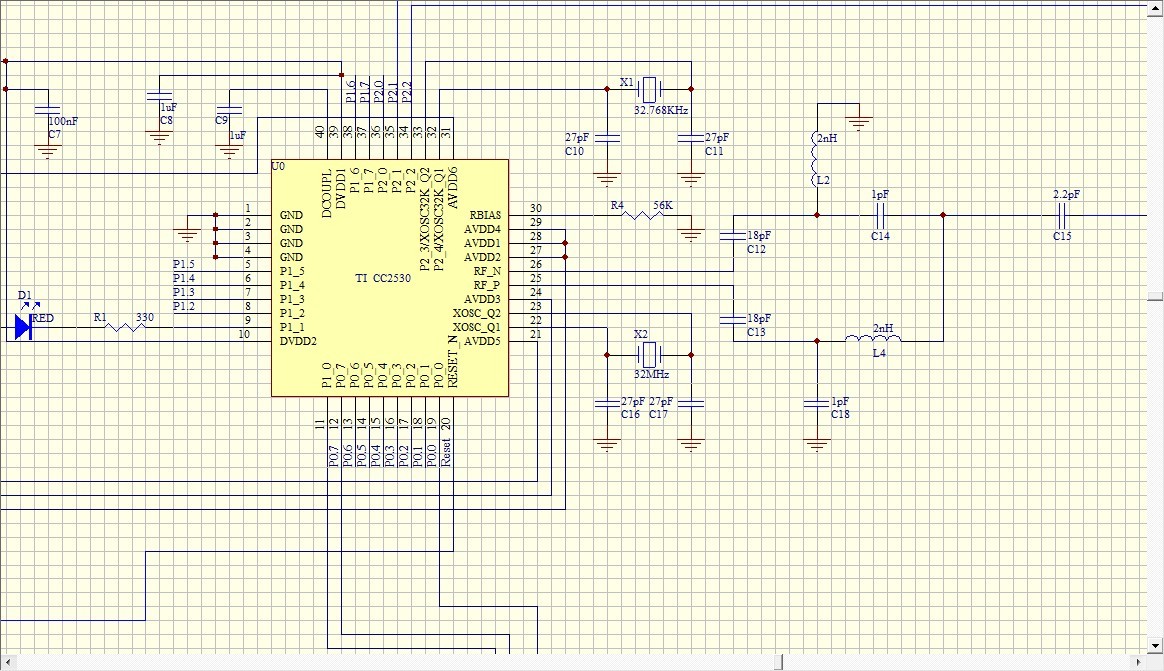Select the D1 red LED symbol
Image resolution: width=1164 pixels, height=671 pixels.
click(x=23, y=327)
